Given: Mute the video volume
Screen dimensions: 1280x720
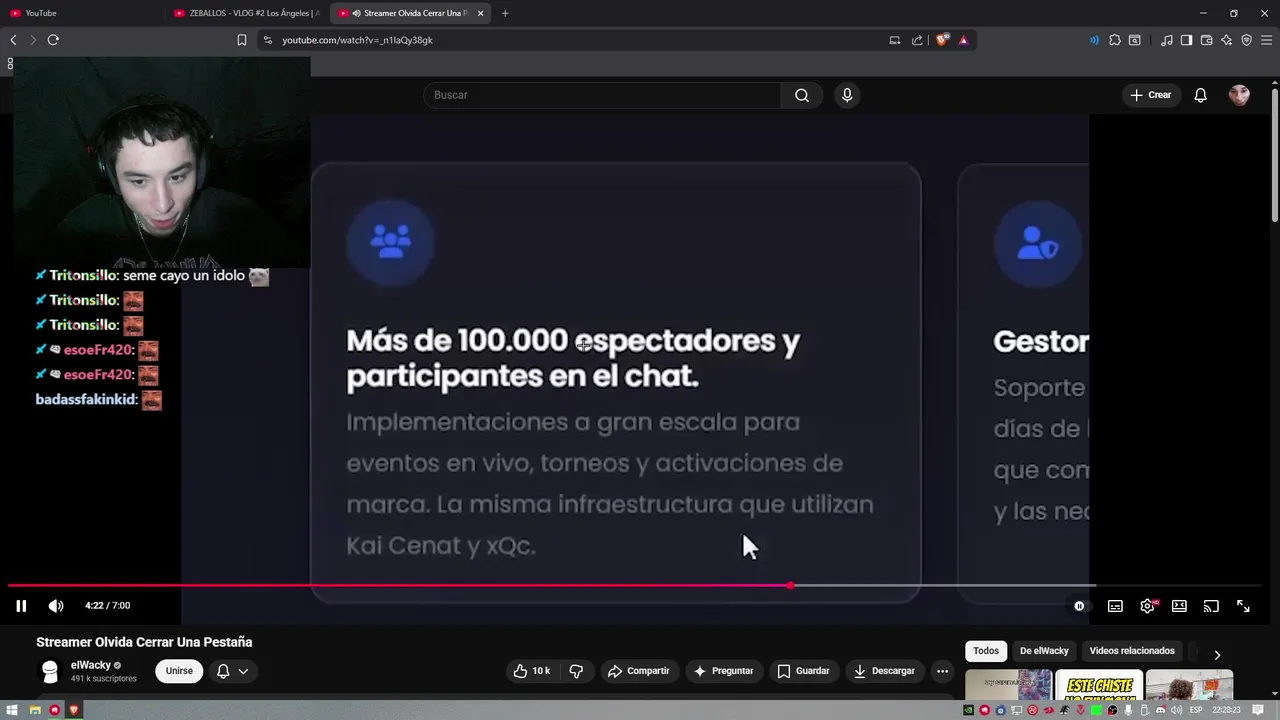Looking at the screenshot, I should (x=56, y=606).
